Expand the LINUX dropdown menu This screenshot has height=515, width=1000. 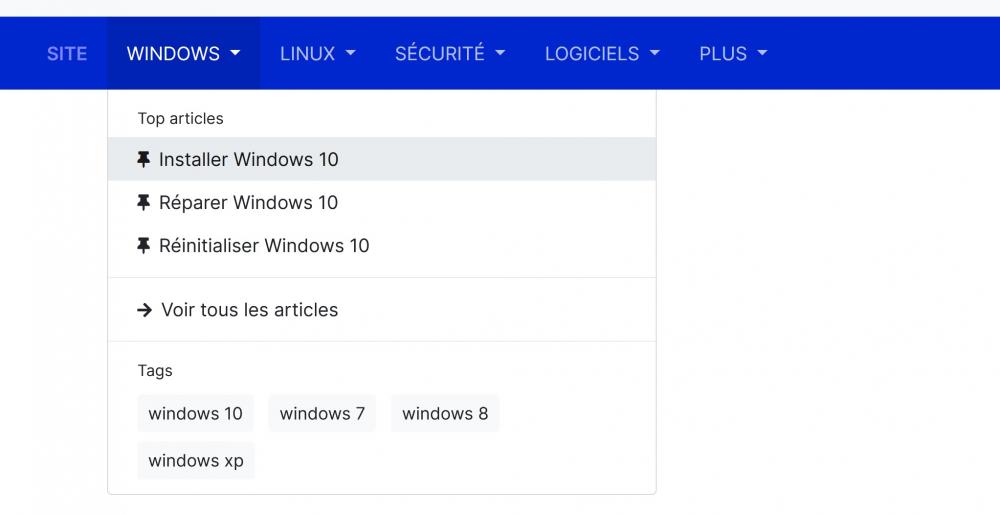point(318,54)
